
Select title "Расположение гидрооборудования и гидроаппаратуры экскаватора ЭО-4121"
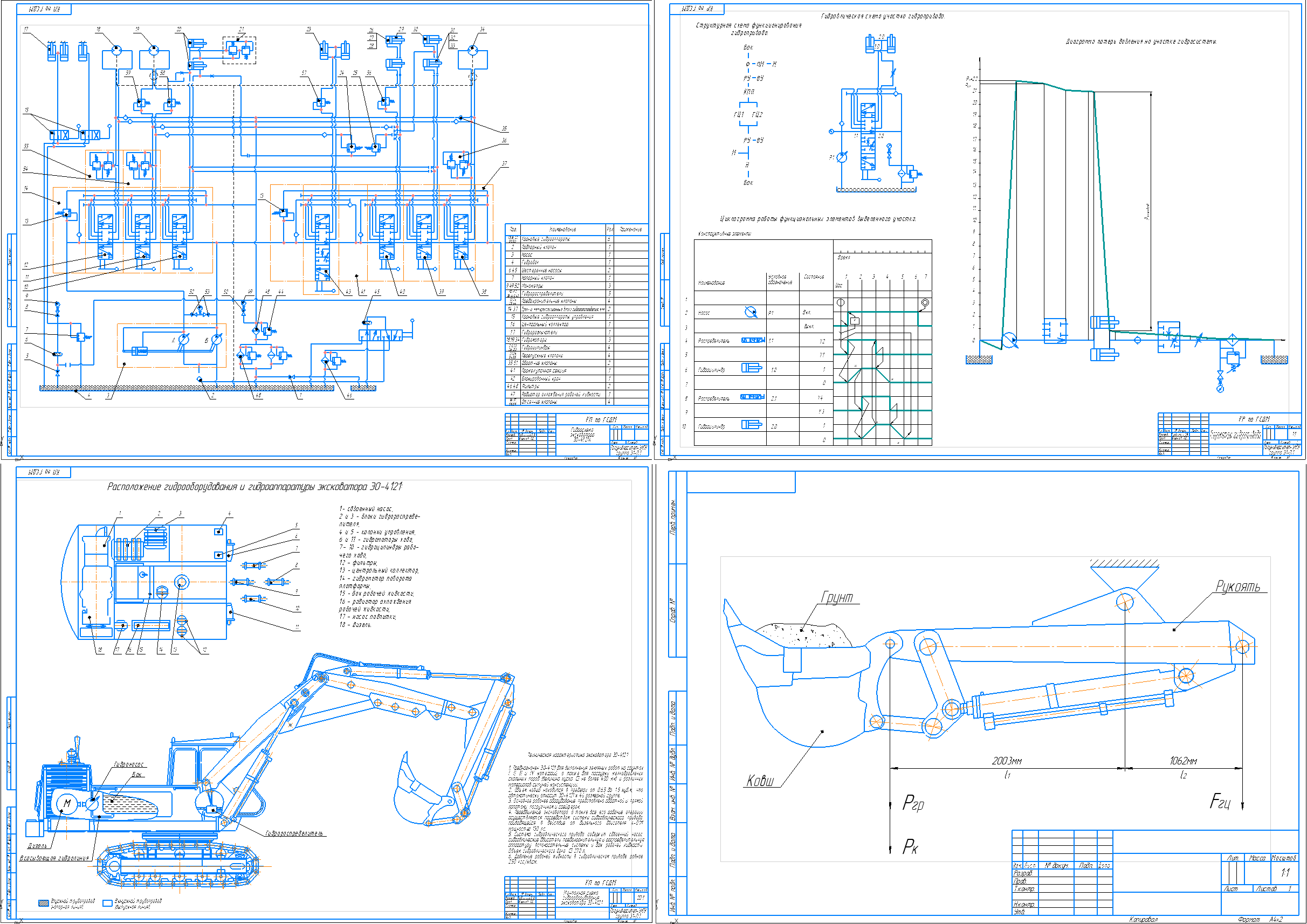tap(255, 486)
